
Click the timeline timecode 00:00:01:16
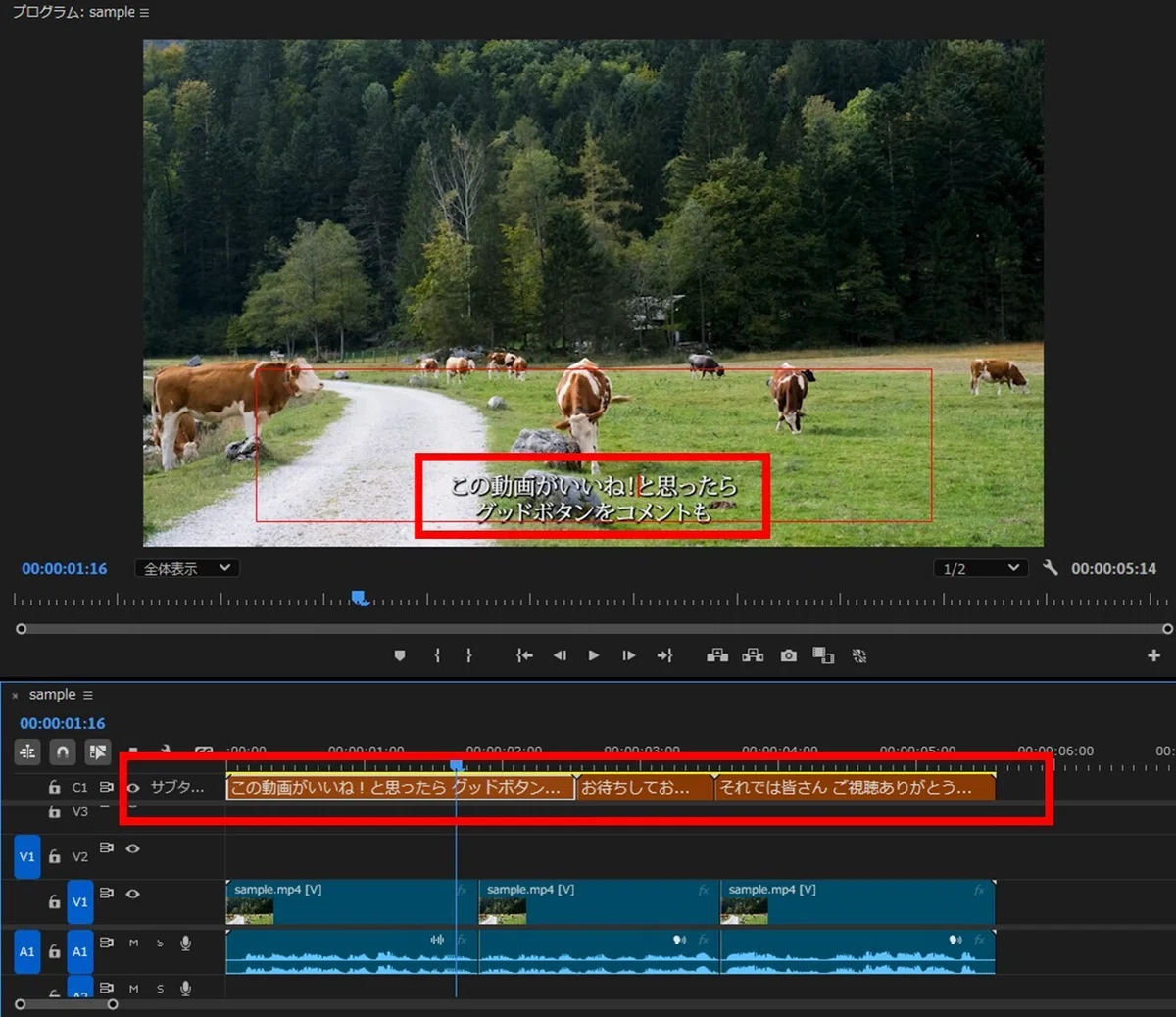click(x=63, y=723)
